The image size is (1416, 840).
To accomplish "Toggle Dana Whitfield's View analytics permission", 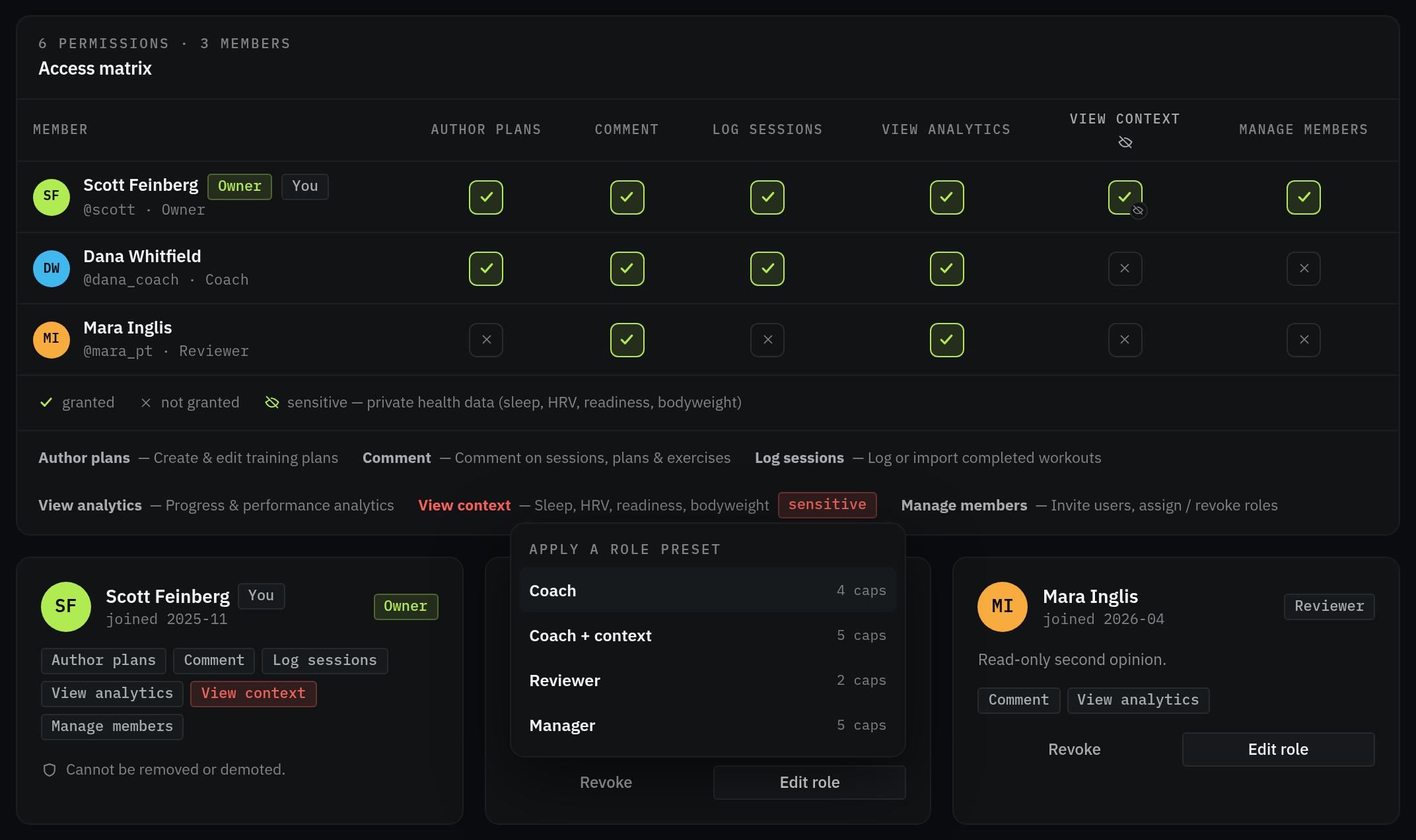I will (947, 268).
